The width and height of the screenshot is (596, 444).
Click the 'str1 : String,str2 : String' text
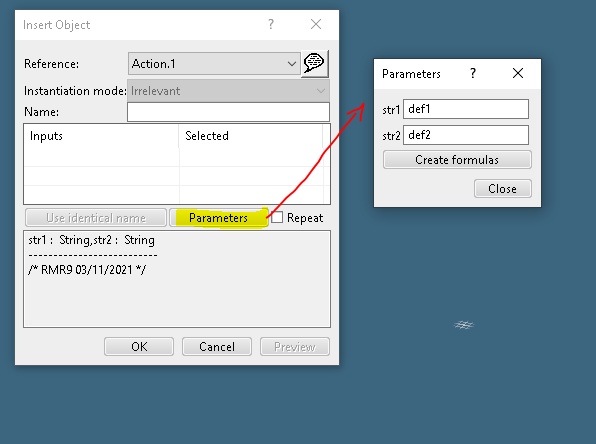point(92,240)
